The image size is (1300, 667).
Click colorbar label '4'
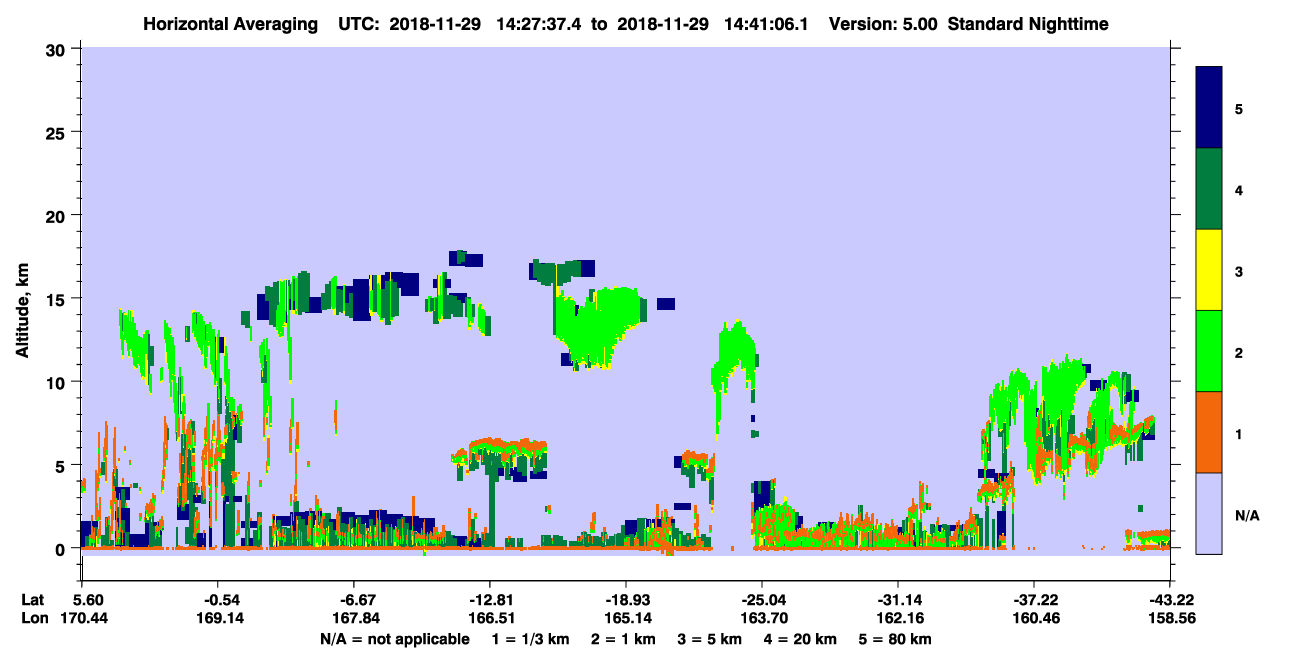pos(1239,189)
